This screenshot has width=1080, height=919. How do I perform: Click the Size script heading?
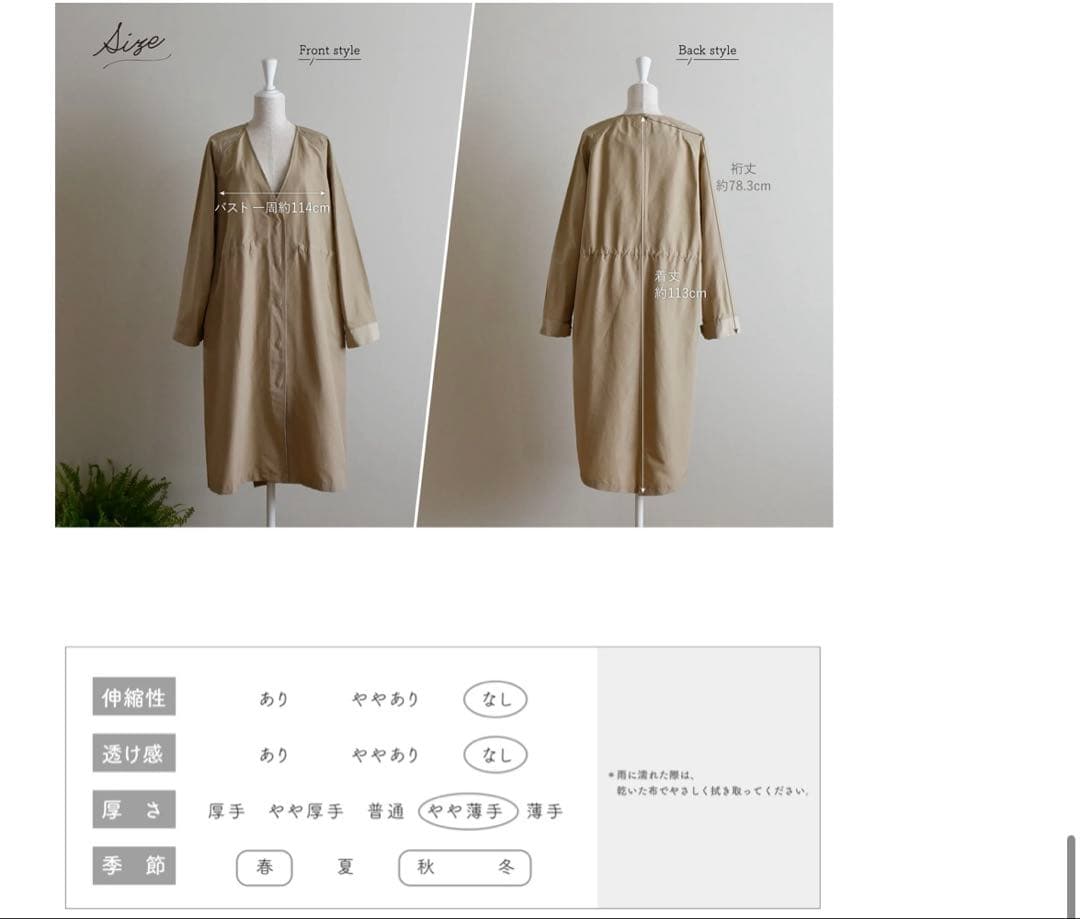(x=130, y=43)
